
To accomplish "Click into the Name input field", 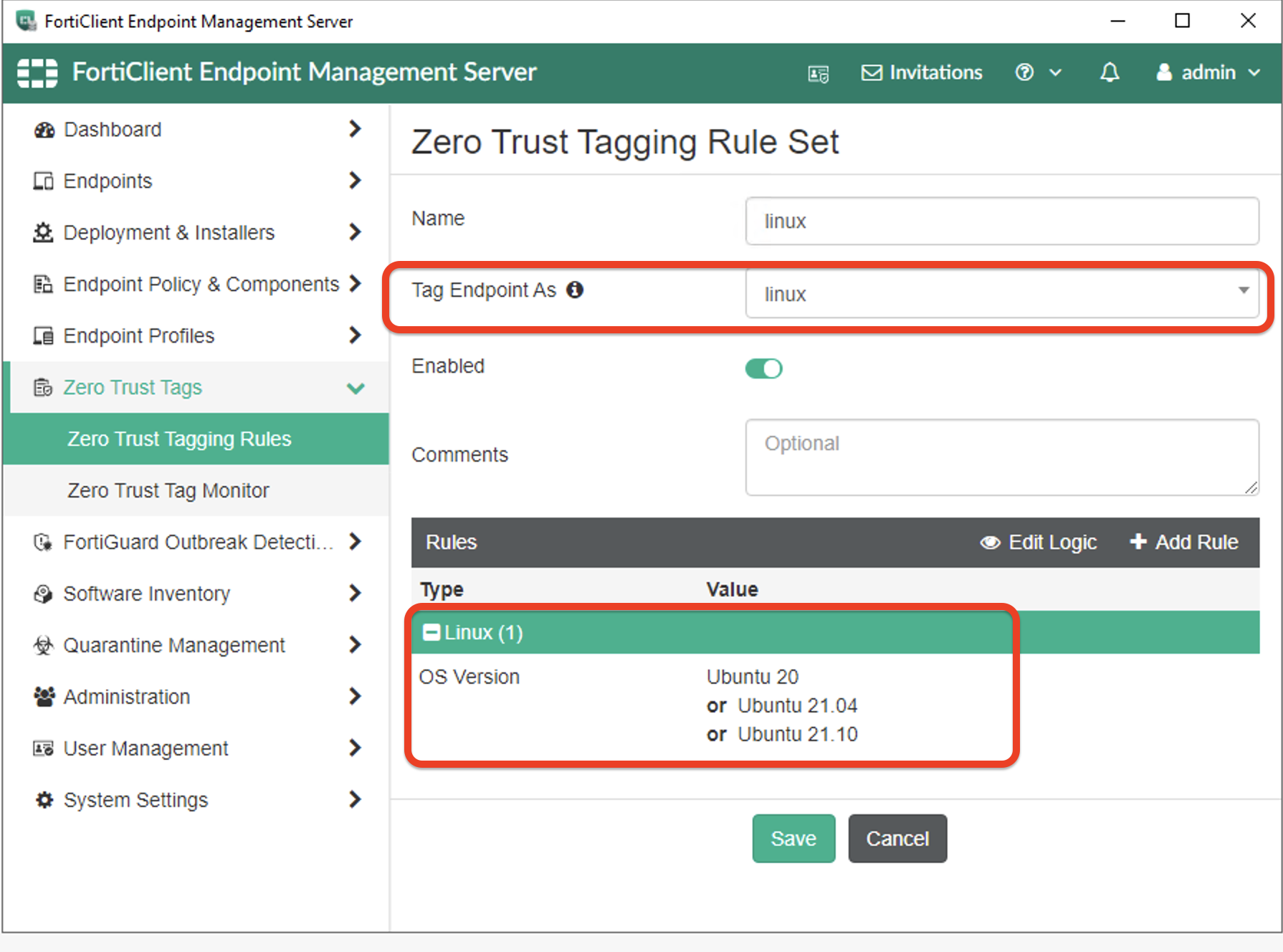I will (x=1002, y=221).
